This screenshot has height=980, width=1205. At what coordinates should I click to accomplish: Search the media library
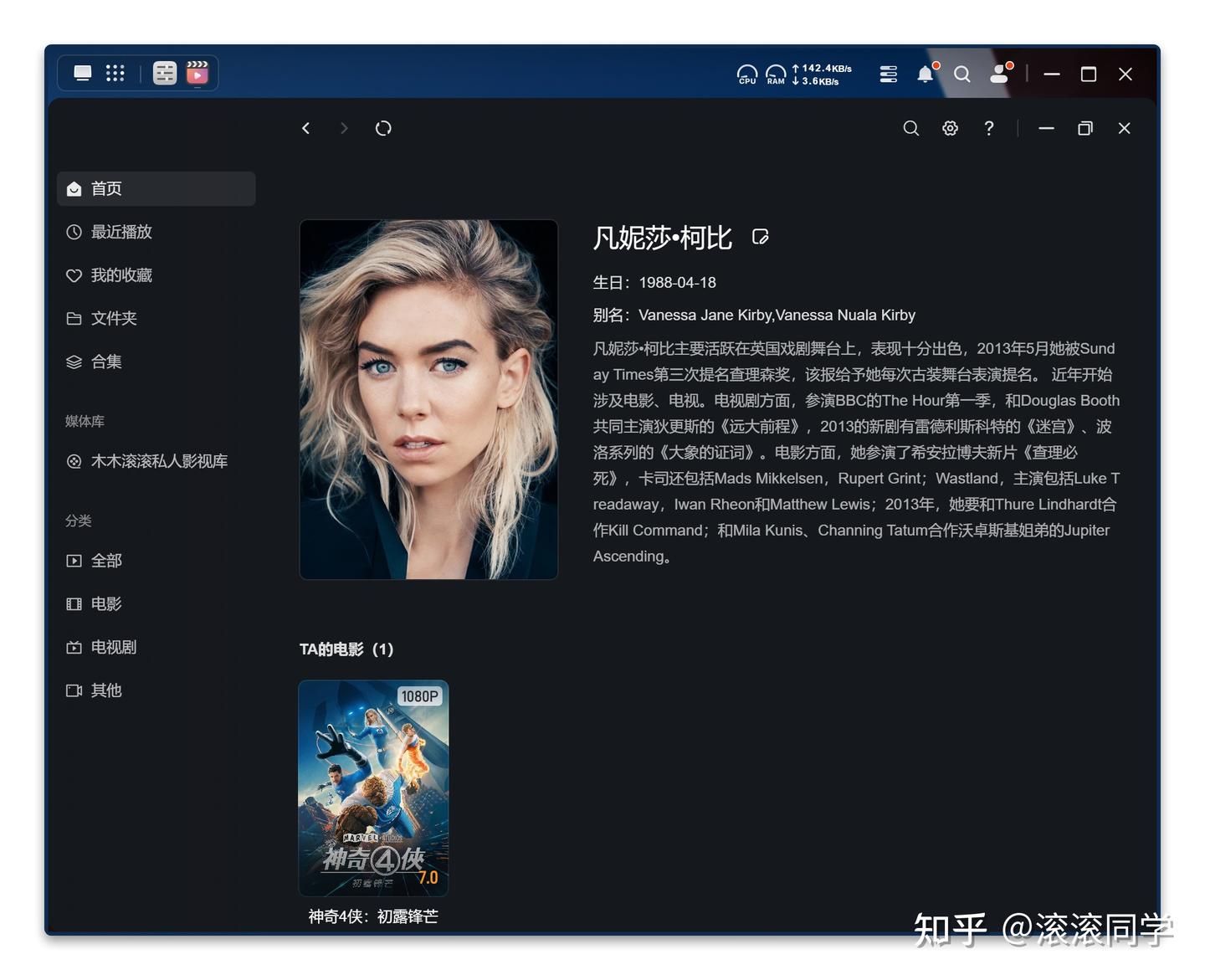[911, 128]
